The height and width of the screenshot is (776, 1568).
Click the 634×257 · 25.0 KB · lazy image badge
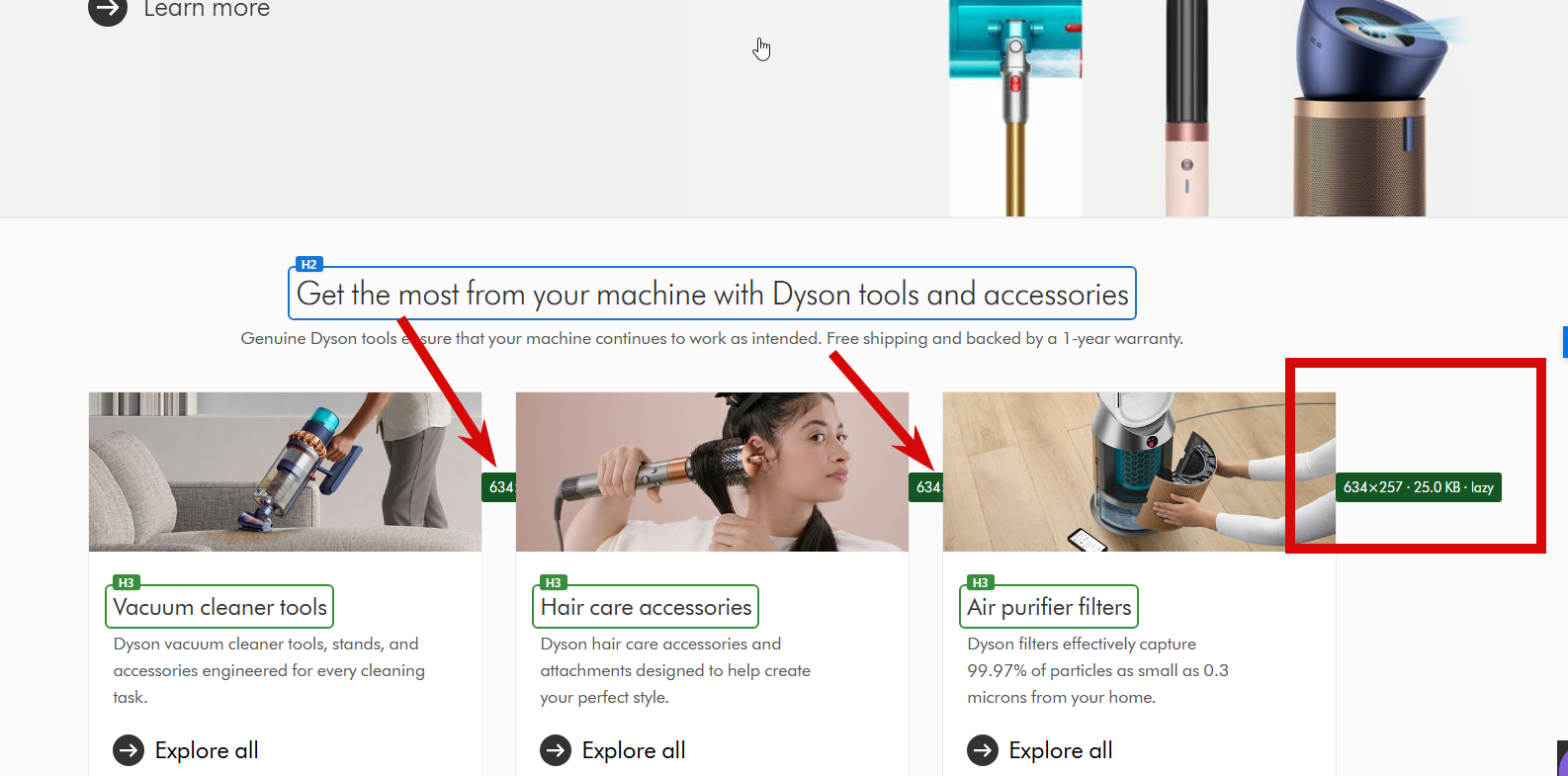tap(1419, 487)
